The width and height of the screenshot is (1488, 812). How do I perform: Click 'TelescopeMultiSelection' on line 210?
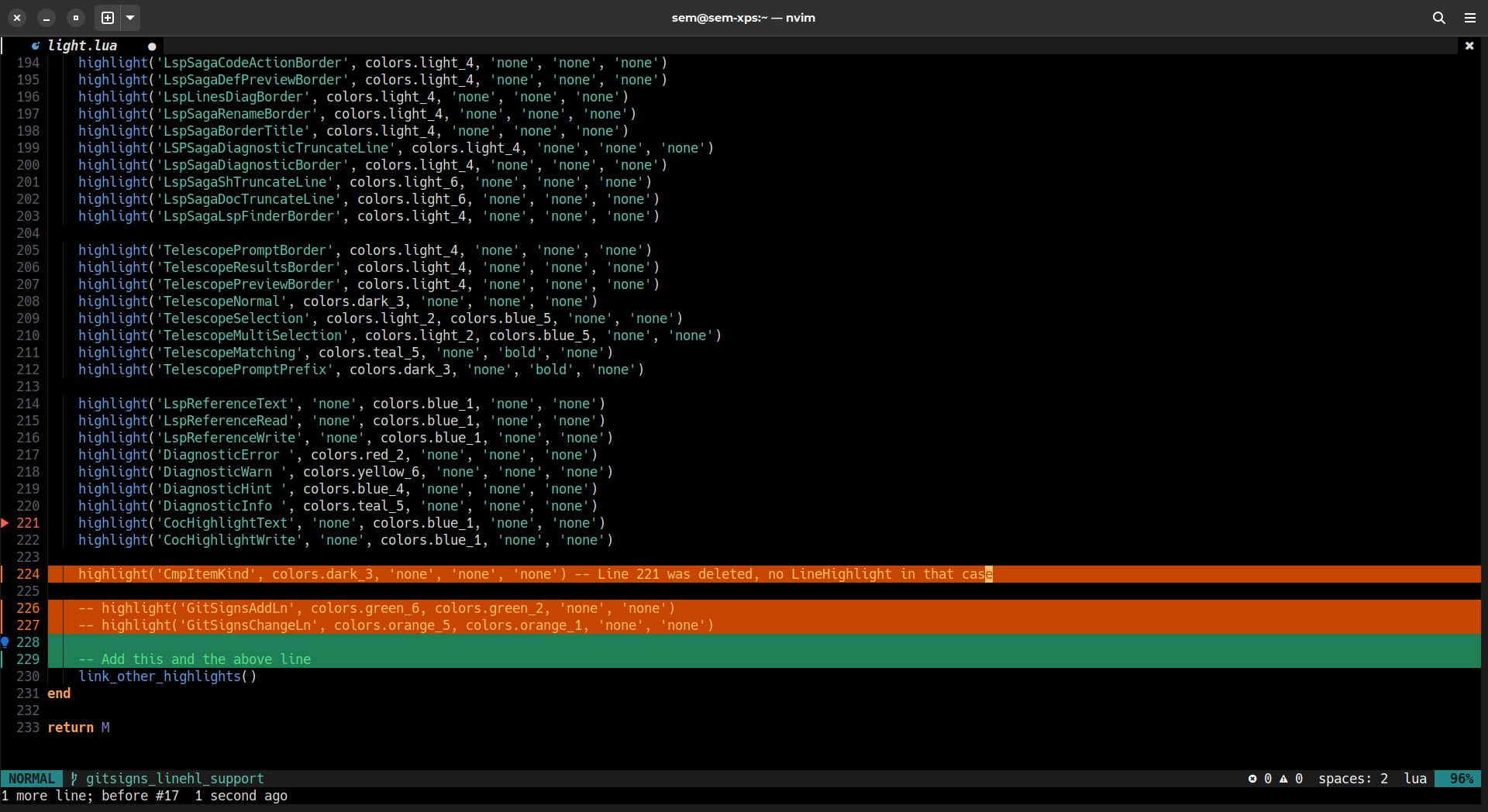point(253,335)
